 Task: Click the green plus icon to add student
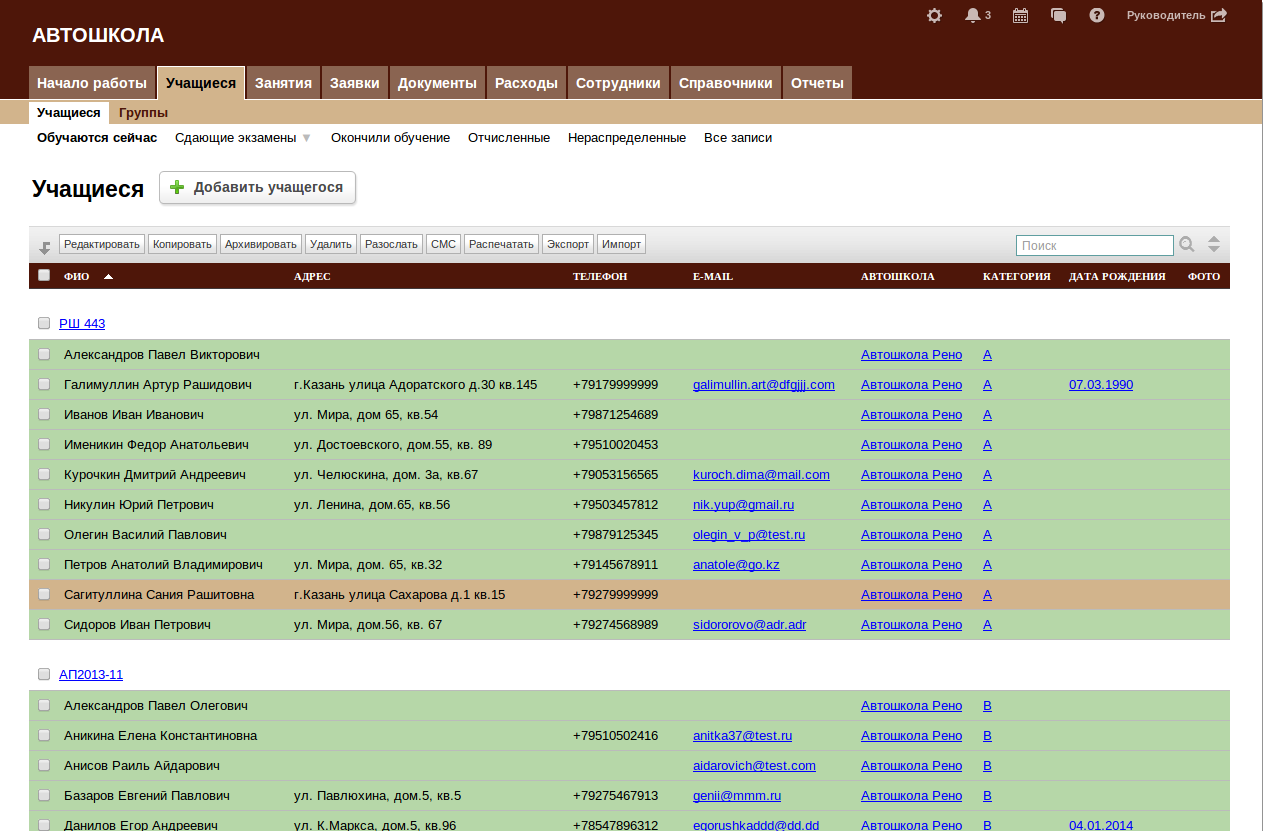coord(177,188)
